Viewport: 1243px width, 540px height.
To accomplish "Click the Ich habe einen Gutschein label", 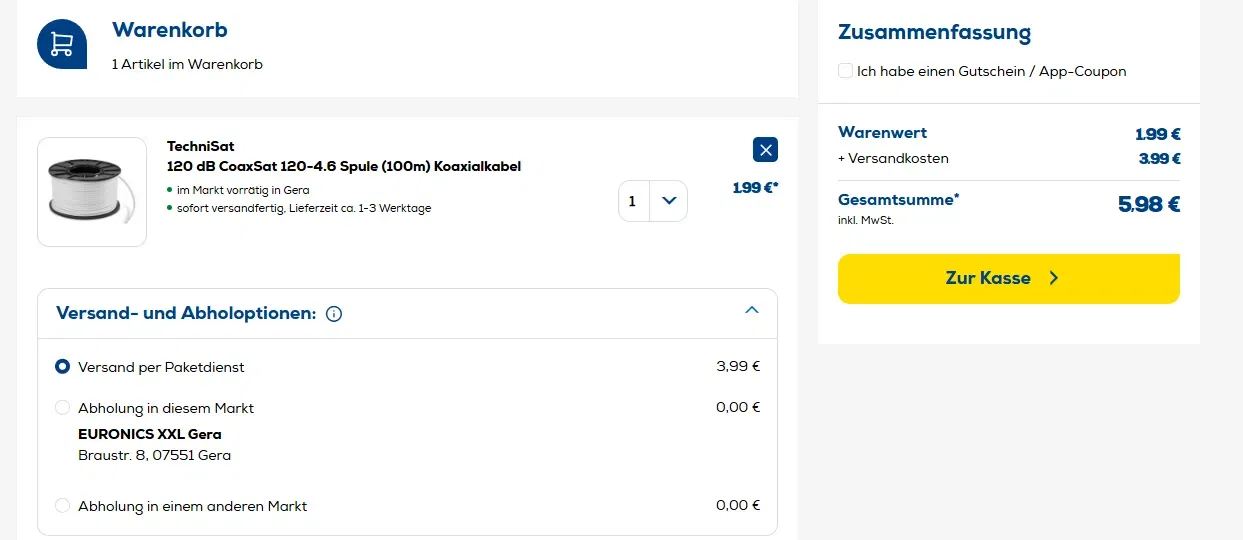I will 991,71.
